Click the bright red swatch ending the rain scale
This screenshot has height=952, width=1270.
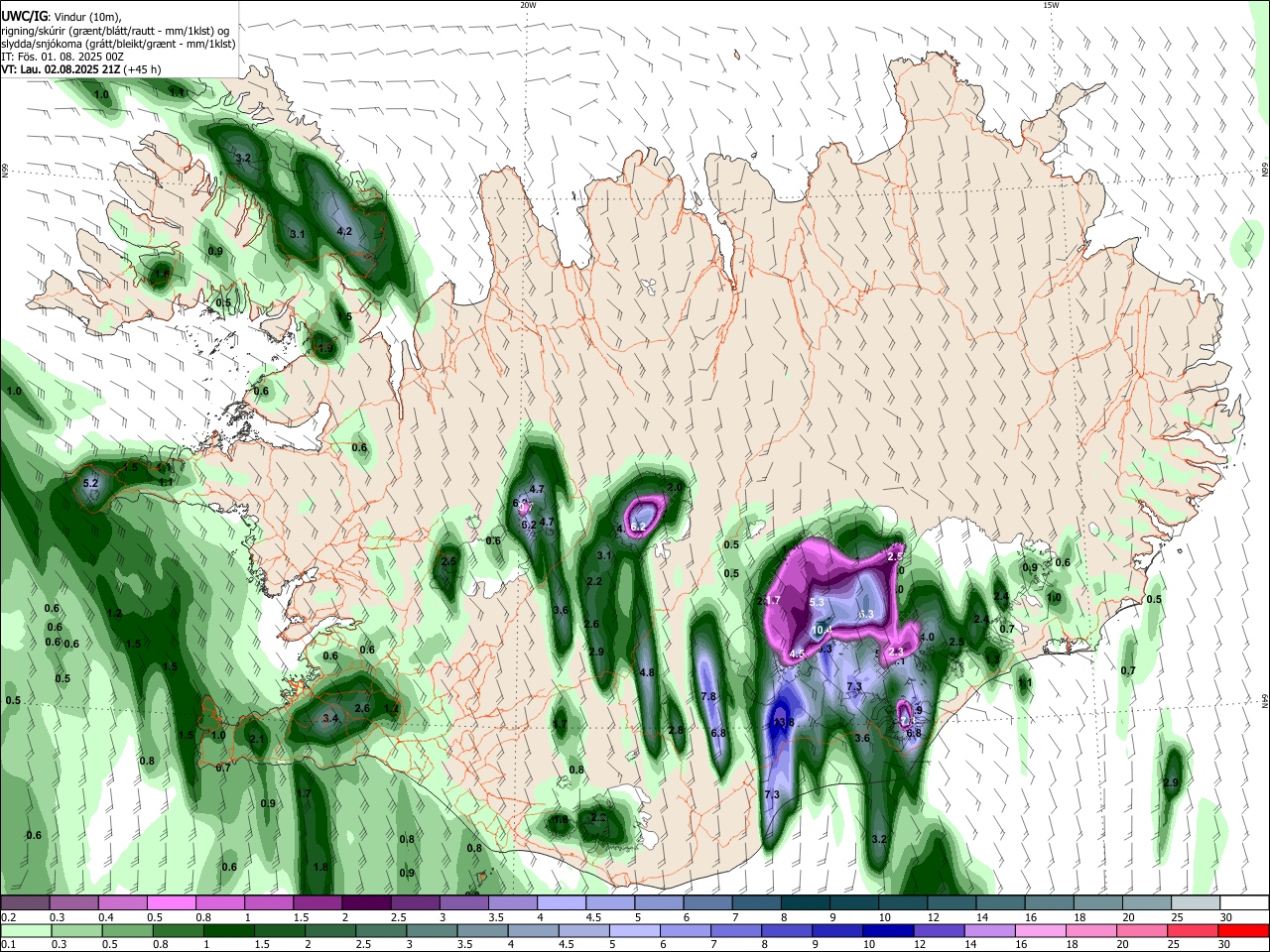point(1243,930)
